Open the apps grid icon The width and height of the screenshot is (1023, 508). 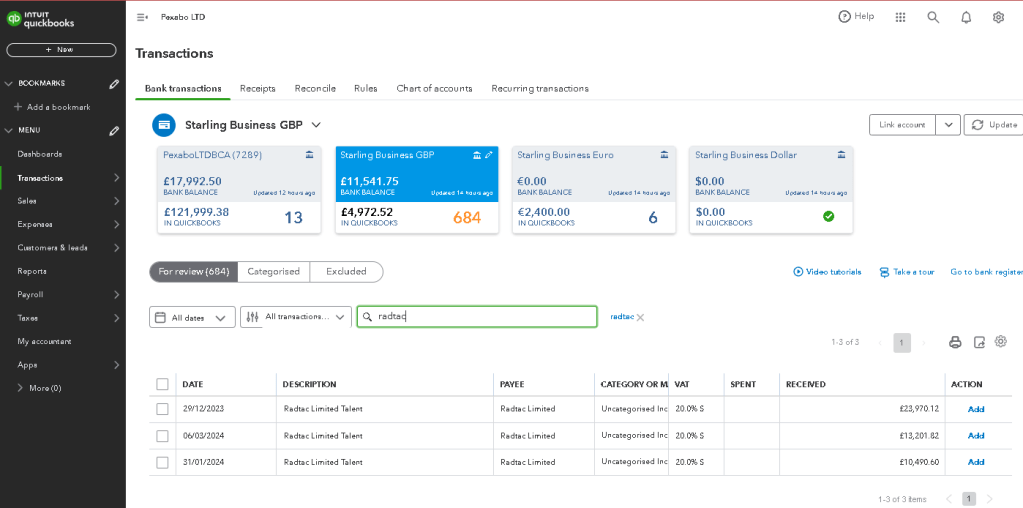coord(900,18)
